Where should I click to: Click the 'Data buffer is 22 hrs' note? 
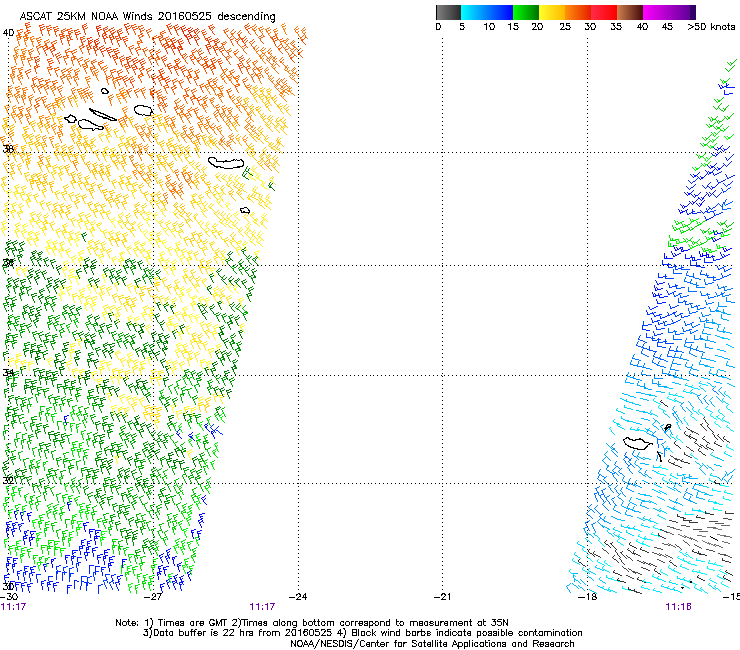[362, 633]
